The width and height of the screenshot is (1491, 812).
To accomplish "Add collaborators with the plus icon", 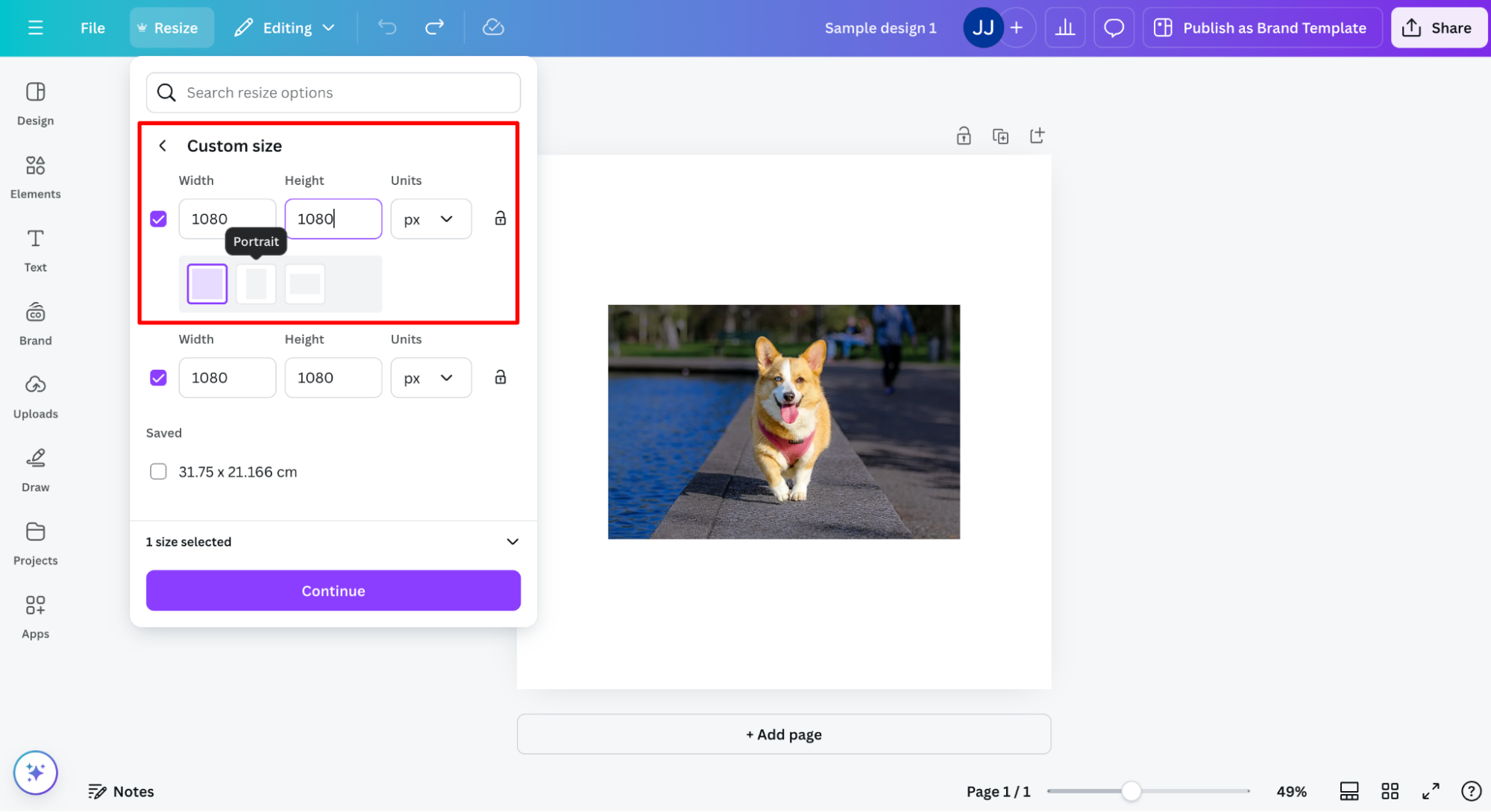I will (x=1017, y=28).
